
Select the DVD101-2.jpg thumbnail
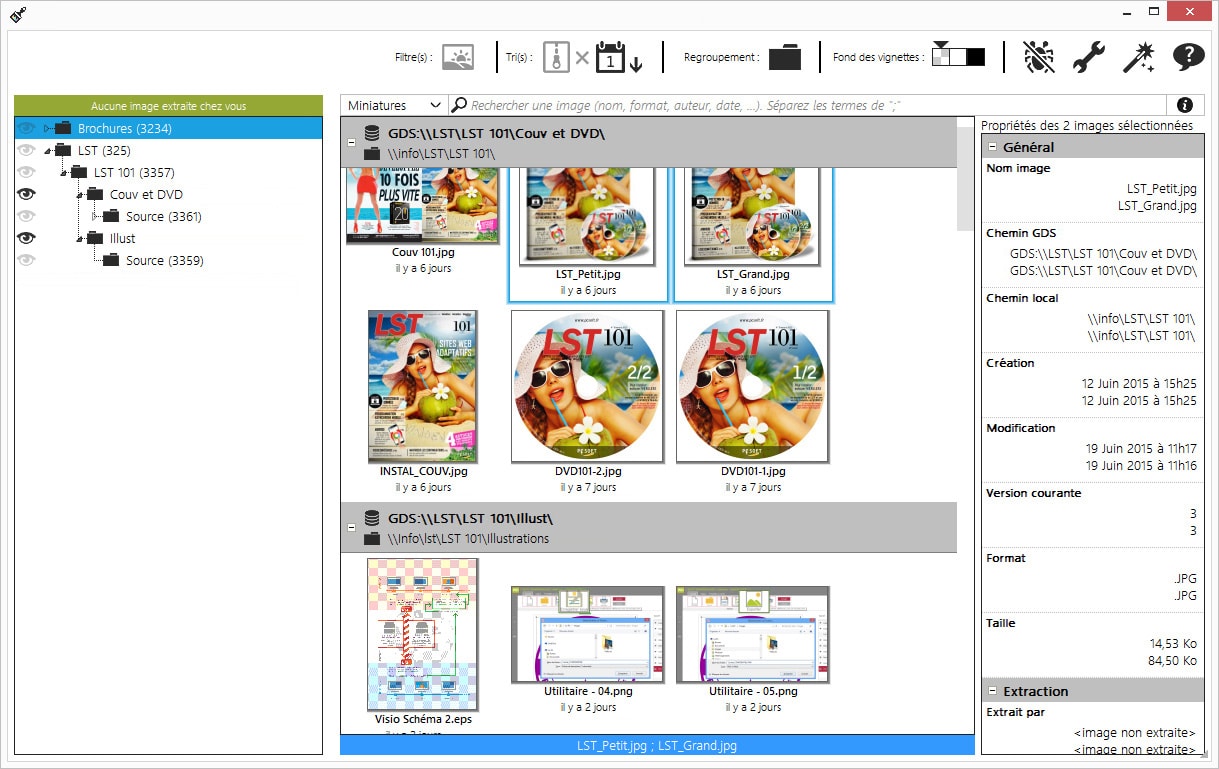click(587, 386)
